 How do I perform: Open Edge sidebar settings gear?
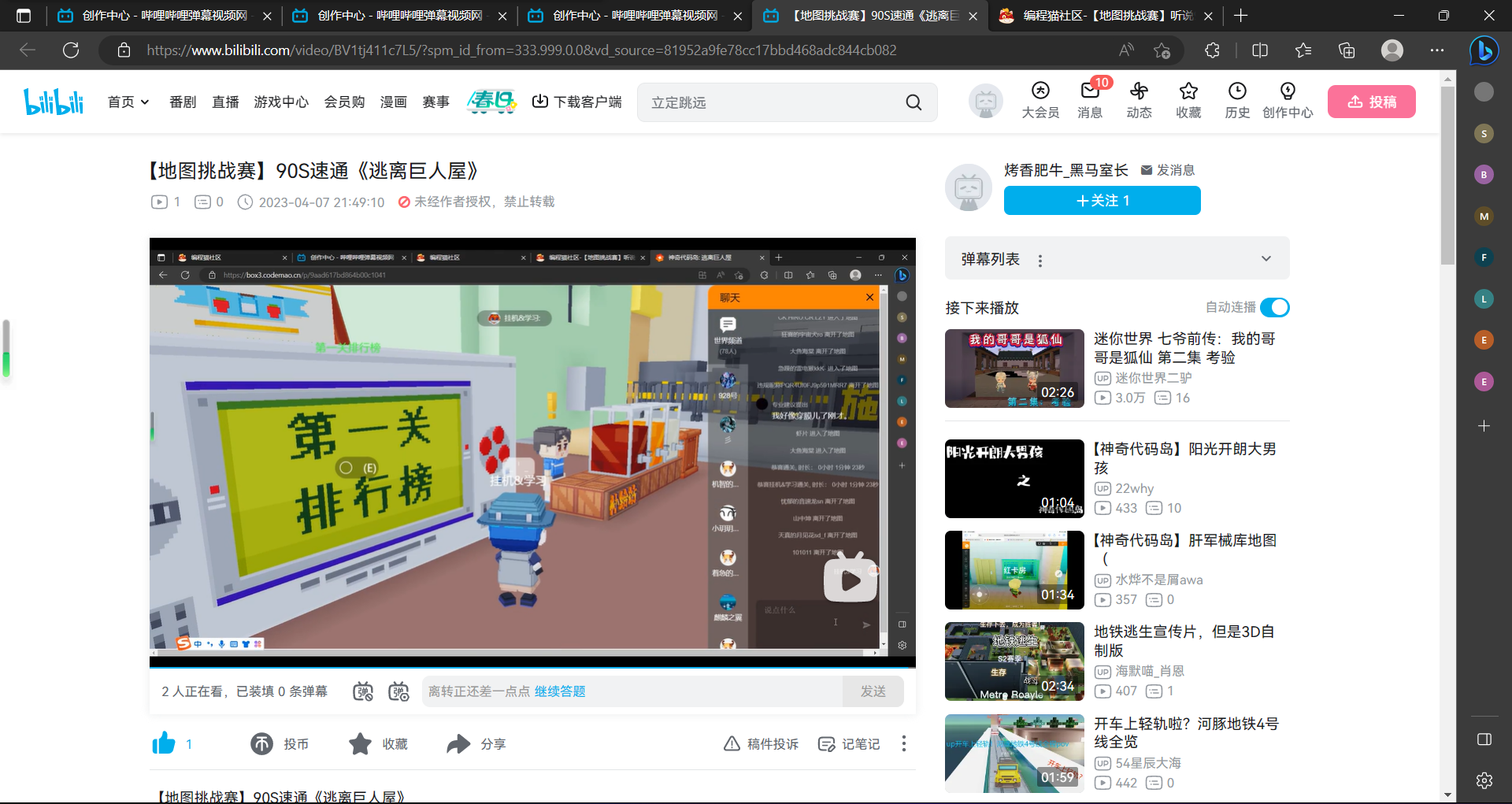point(1484,780)
